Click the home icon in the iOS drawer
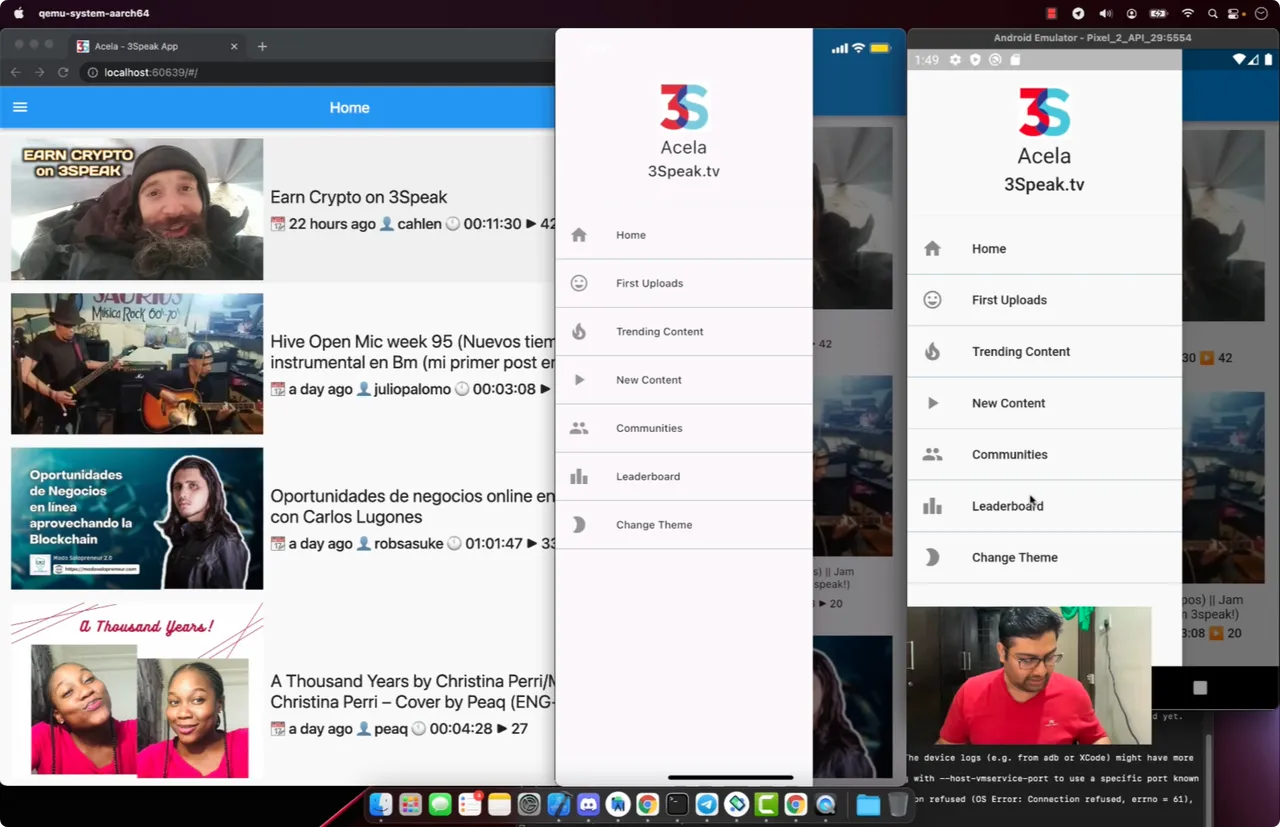Screen dimensions: 1280x827 tap(578, 235)
